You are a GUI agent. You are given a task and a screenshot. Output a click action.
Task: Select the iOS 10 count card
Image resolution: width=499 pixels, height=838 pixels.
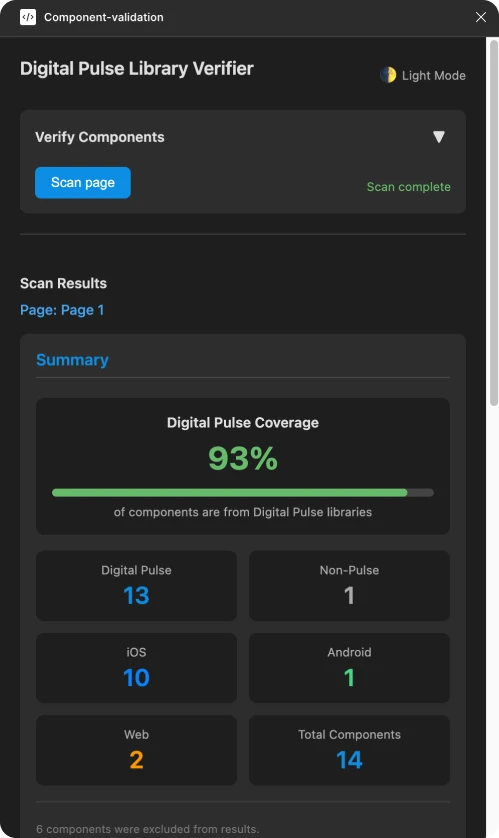tap(136, 668)
